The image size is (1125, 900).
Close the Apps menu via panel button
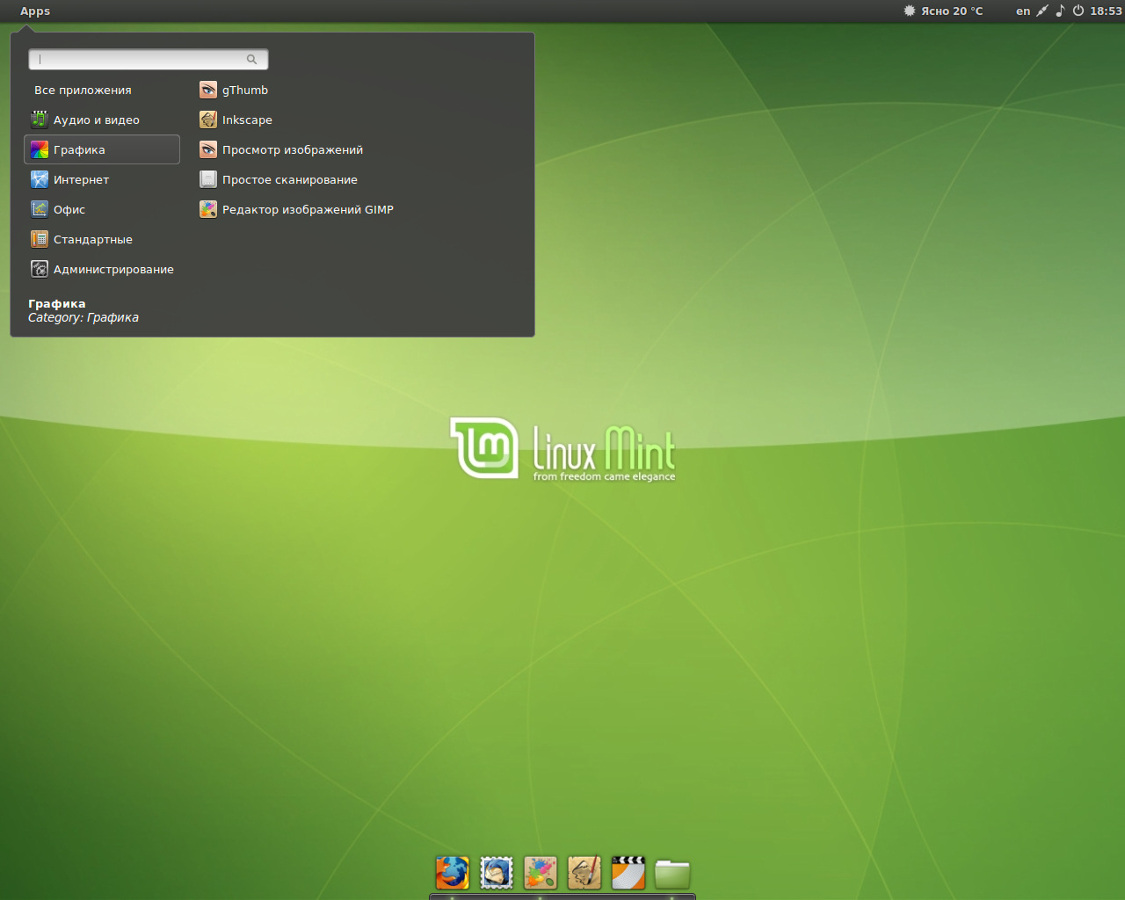pos(34,11)
